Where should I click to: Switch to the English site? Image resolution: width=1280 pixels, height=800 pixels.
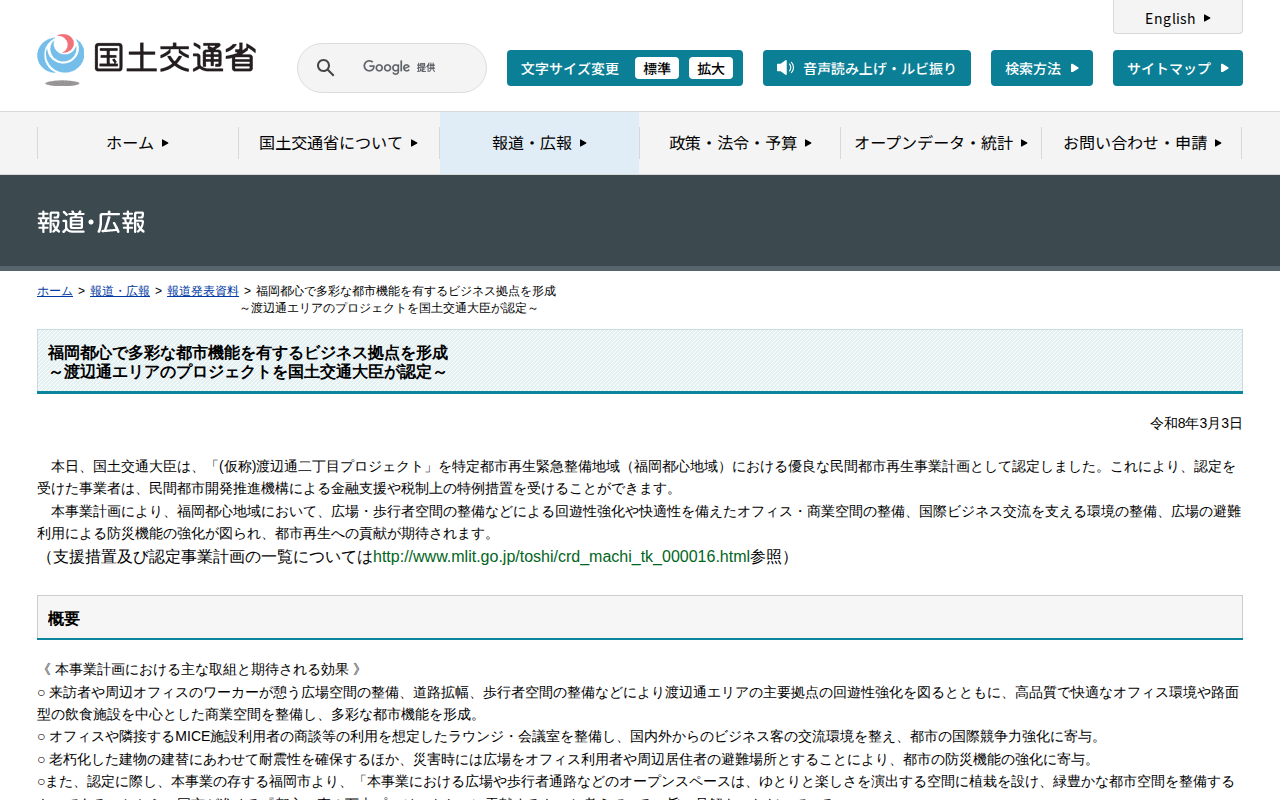(1177, 18)
